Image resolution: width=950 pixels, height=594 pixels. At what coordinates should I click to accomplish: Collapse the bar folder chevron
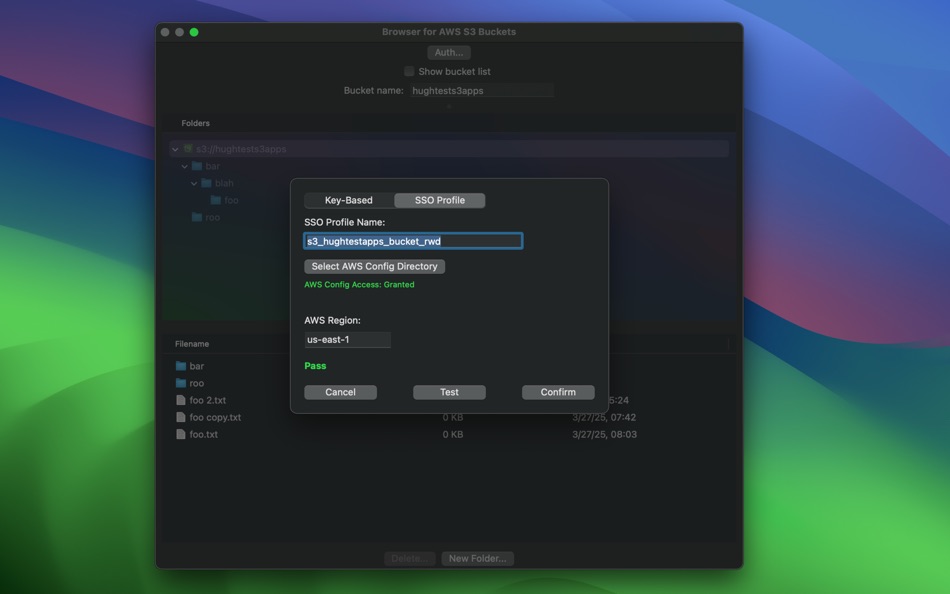(185, 166)
